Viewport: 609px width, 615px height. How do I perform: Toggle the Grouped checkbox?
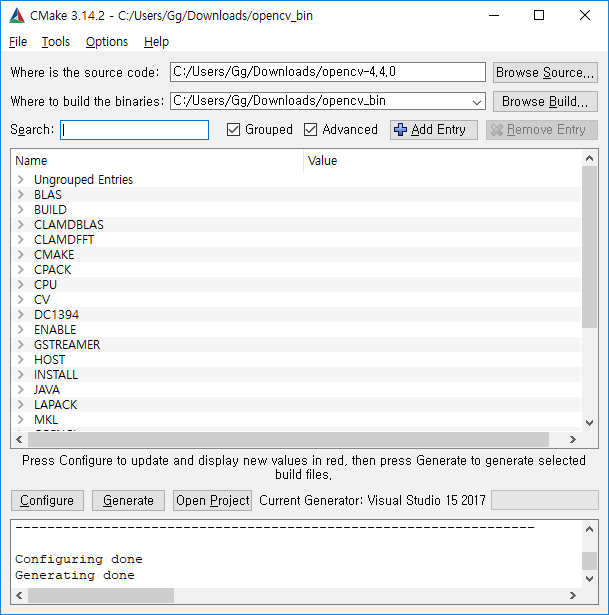(233, 129)
